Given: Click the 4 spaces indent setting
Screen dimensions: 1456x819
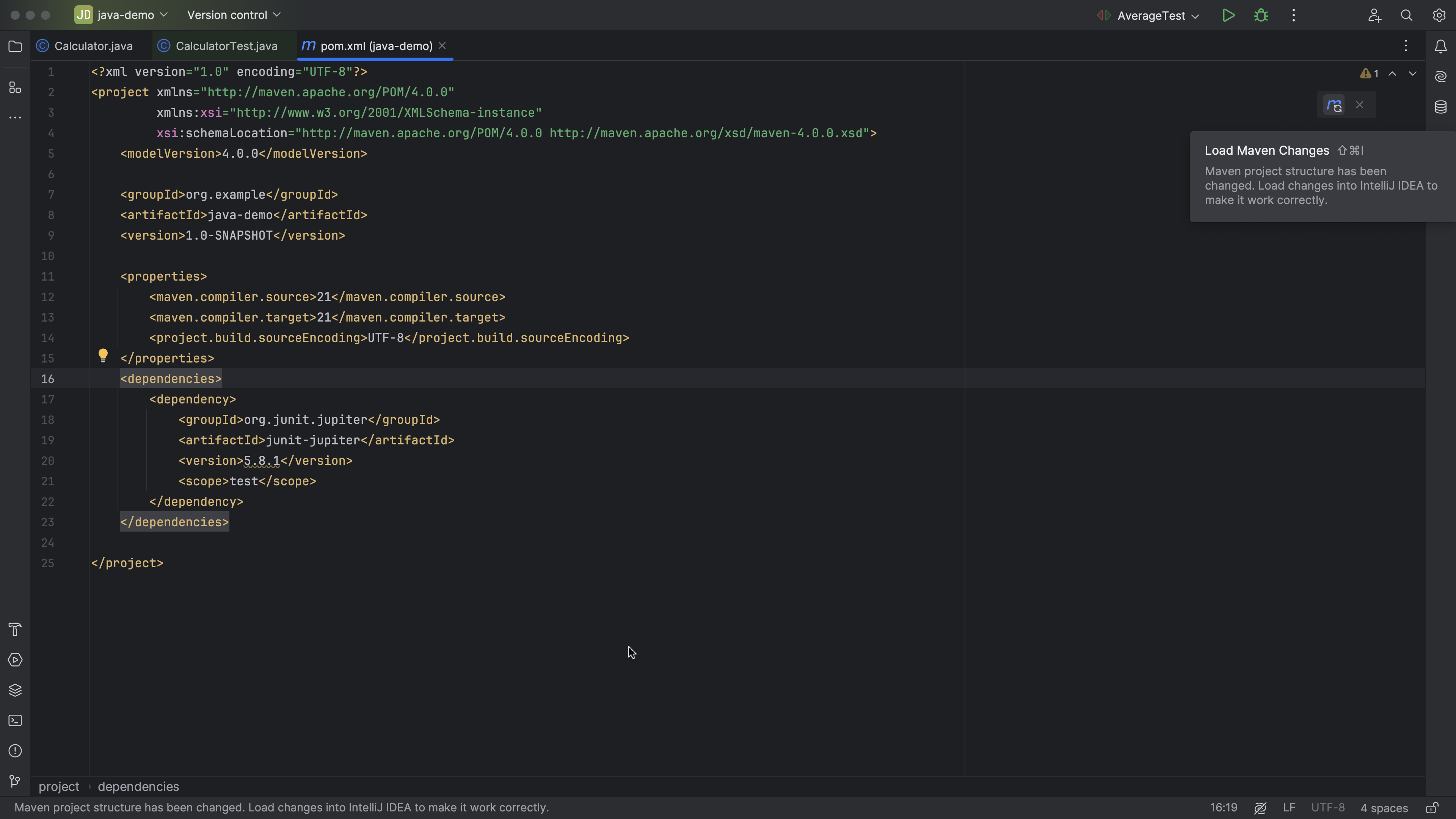Looking at the screenshot, I should click(1383, 808).
